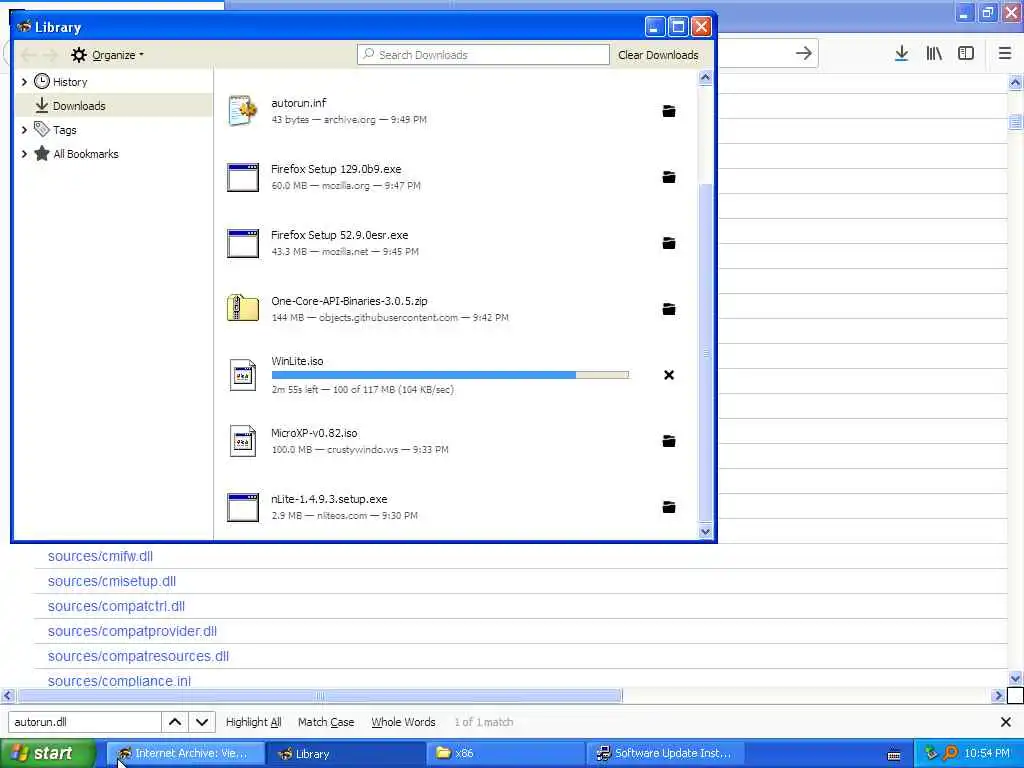
Task: Click the One-Core-API-Binaries zip archive icon
Action: [243, 308]
